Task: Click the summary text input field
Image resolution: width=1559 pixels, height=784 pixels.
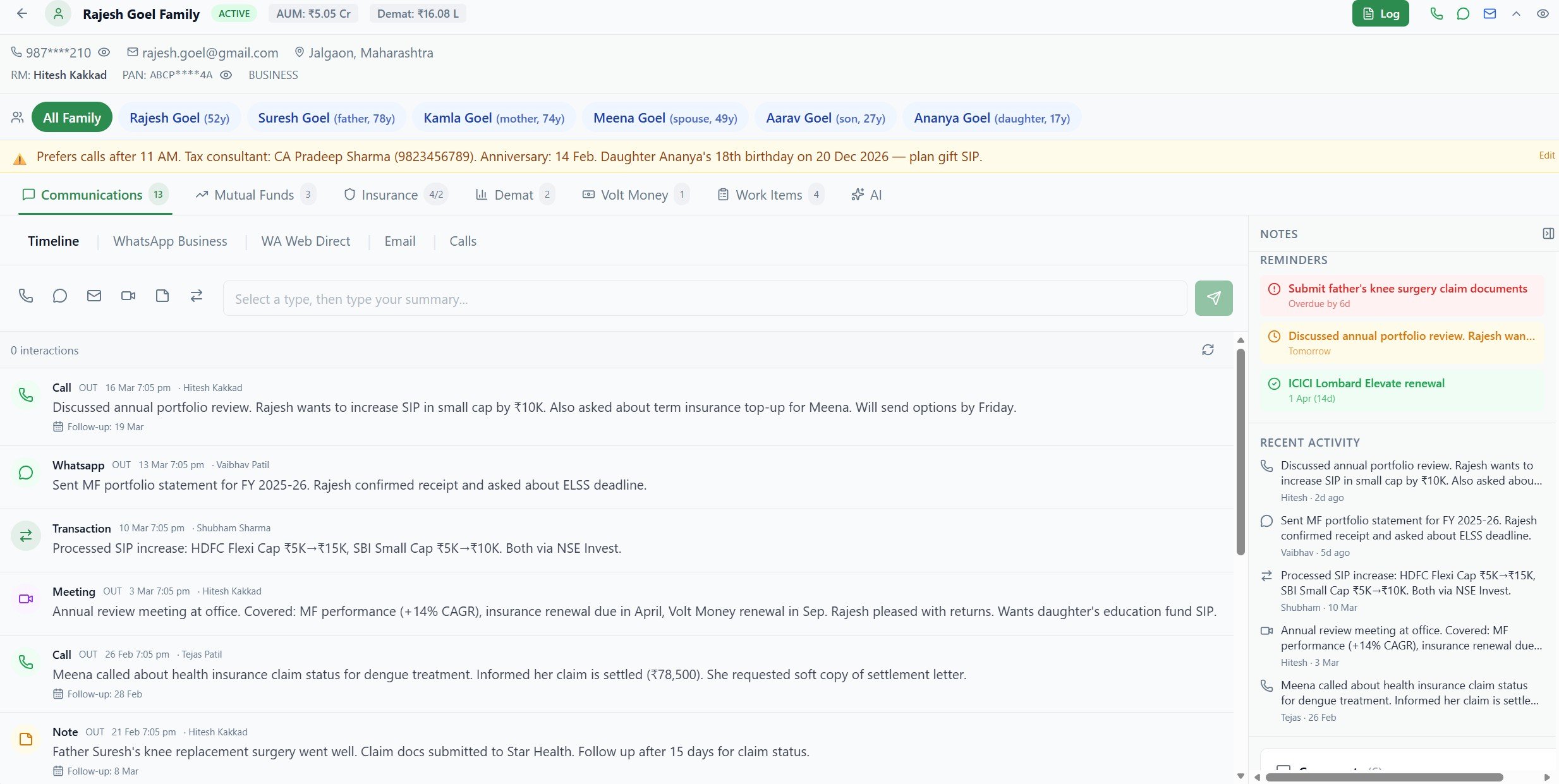Action: [x=705, y=299]
